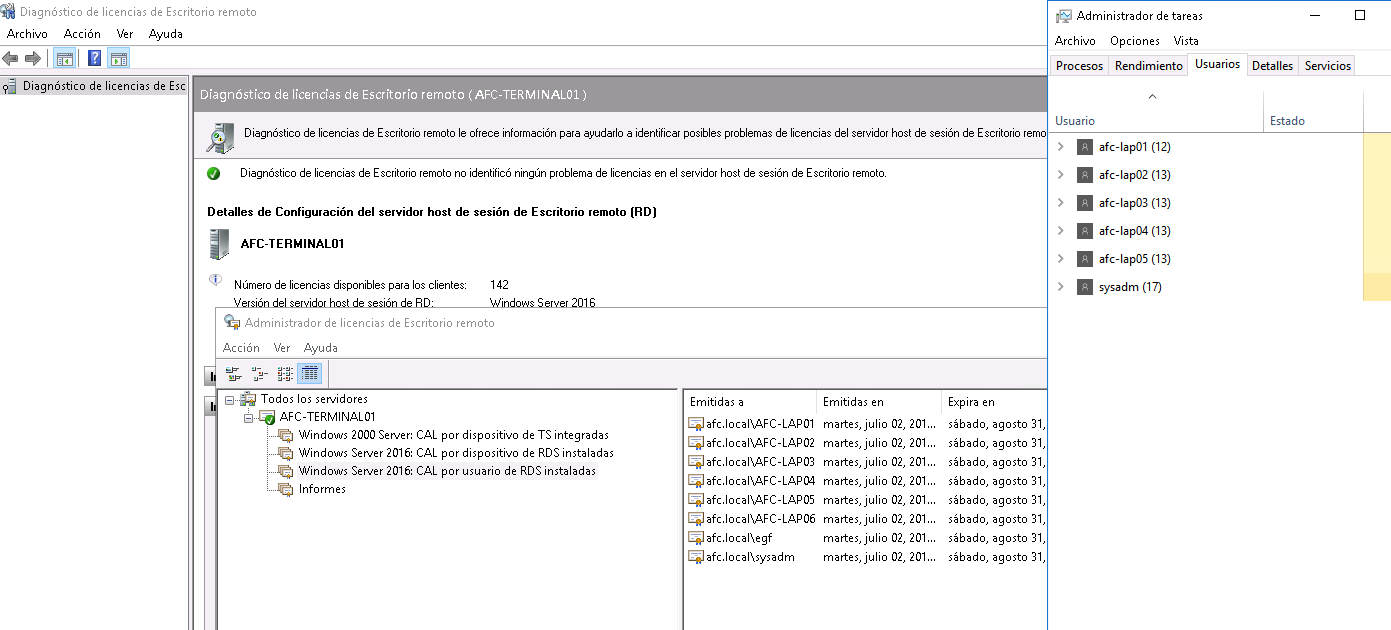Click the license icon for afc.local\egf
Screen dimensions: 1391x630
point(696,538)
